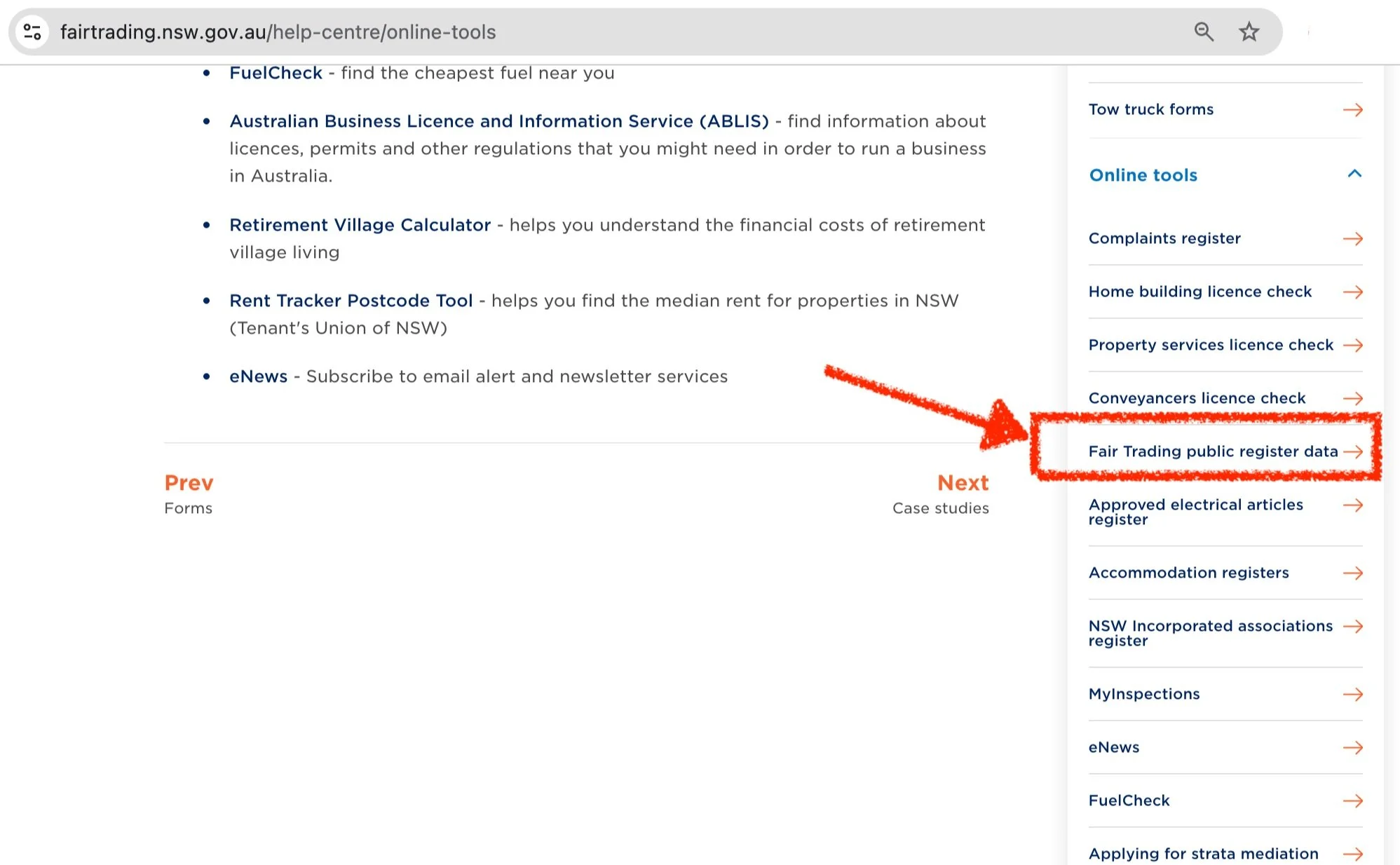Click the zoom magnifier icon in address bar

pos(1204,32)
